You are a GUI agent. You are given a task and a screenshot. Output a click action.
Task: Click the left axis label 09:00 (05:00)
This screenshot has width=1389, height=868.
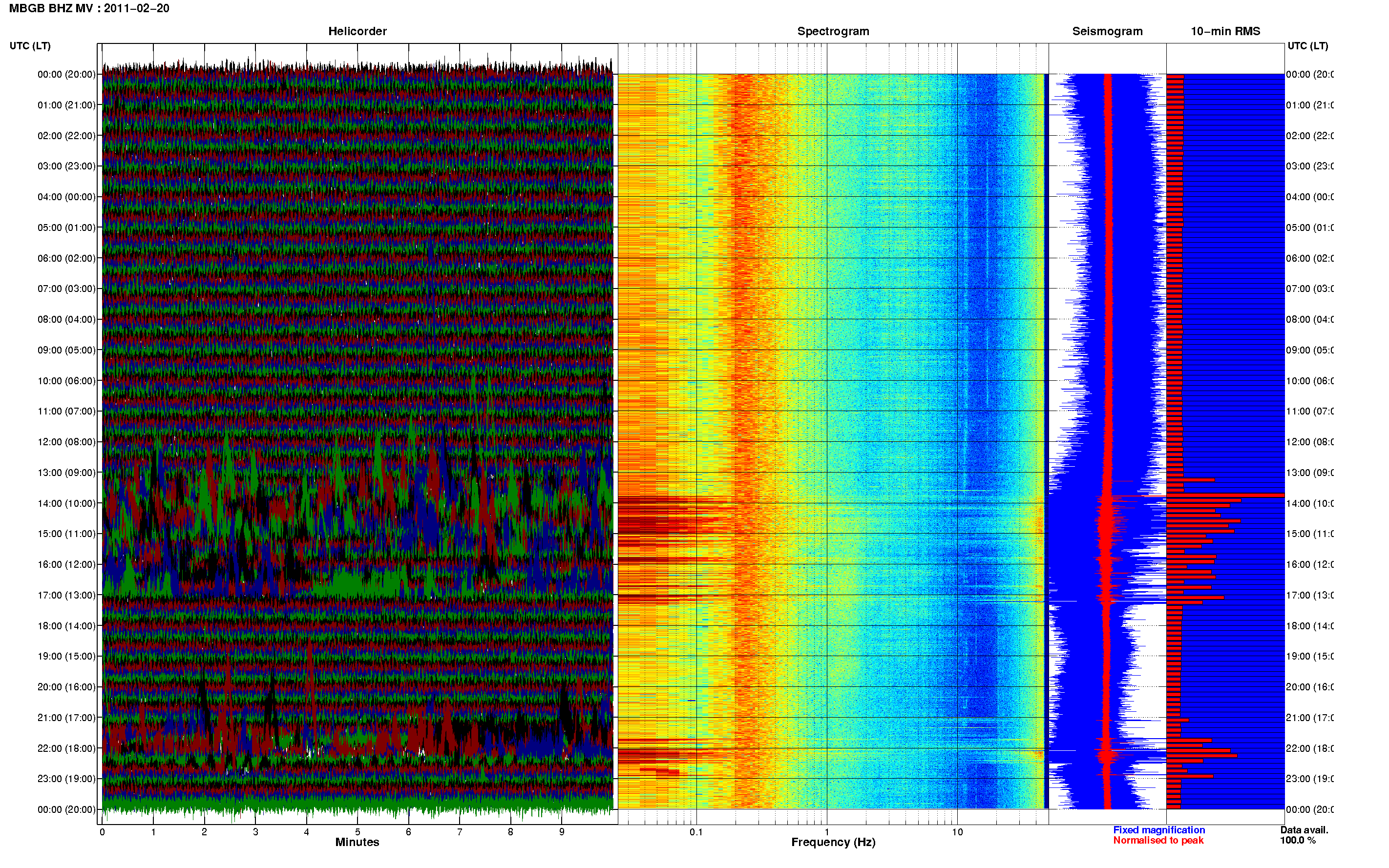[66, 350]
